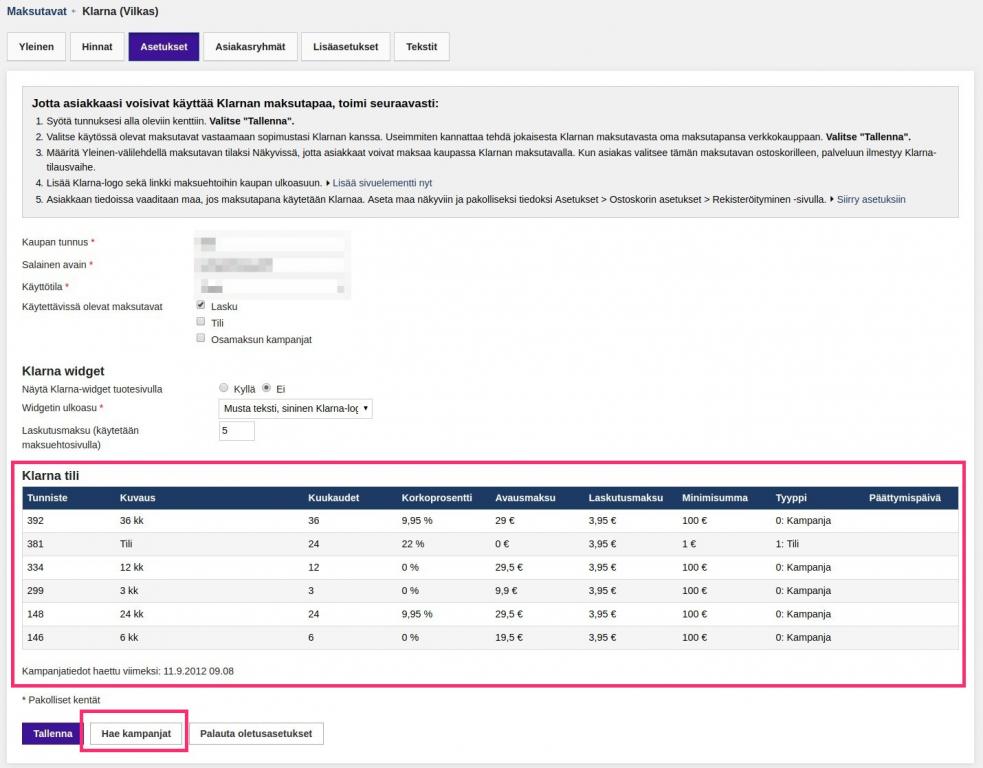
Task: Select the row with Tunniste 148
Action: tap(490, 614)
